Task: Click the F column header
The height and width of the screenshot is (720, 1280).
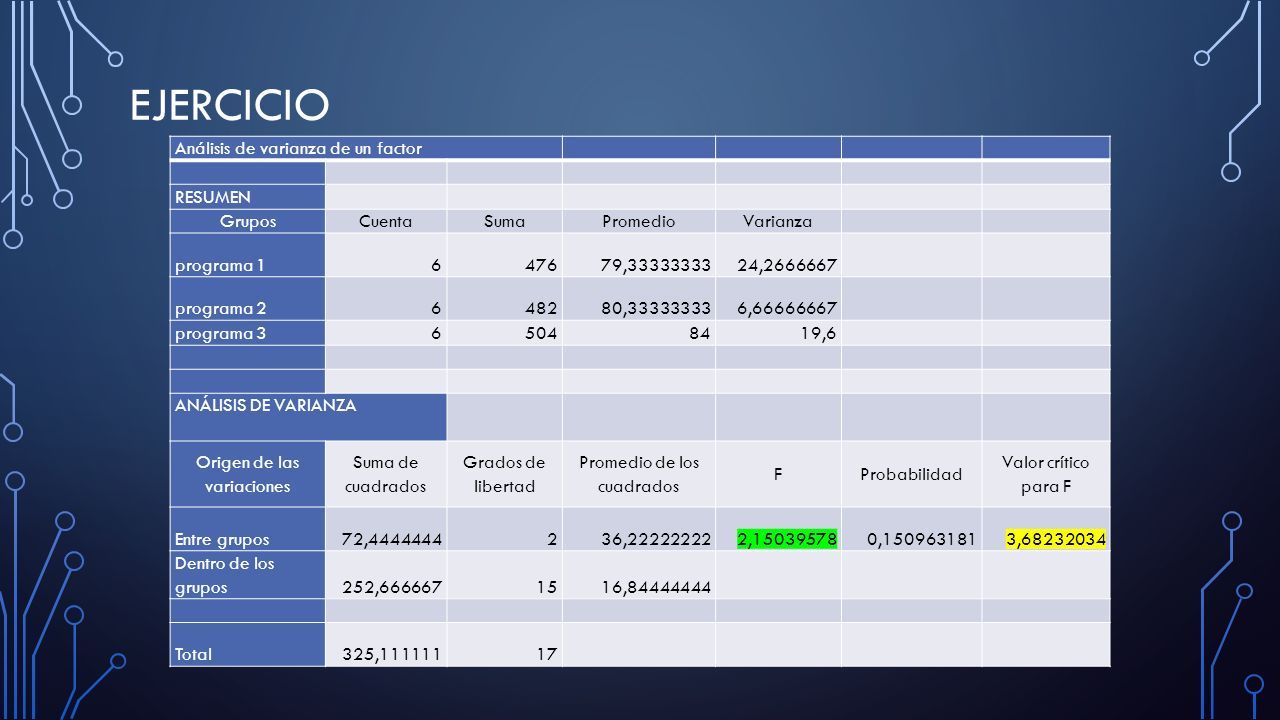Action: tap(777, 474)
